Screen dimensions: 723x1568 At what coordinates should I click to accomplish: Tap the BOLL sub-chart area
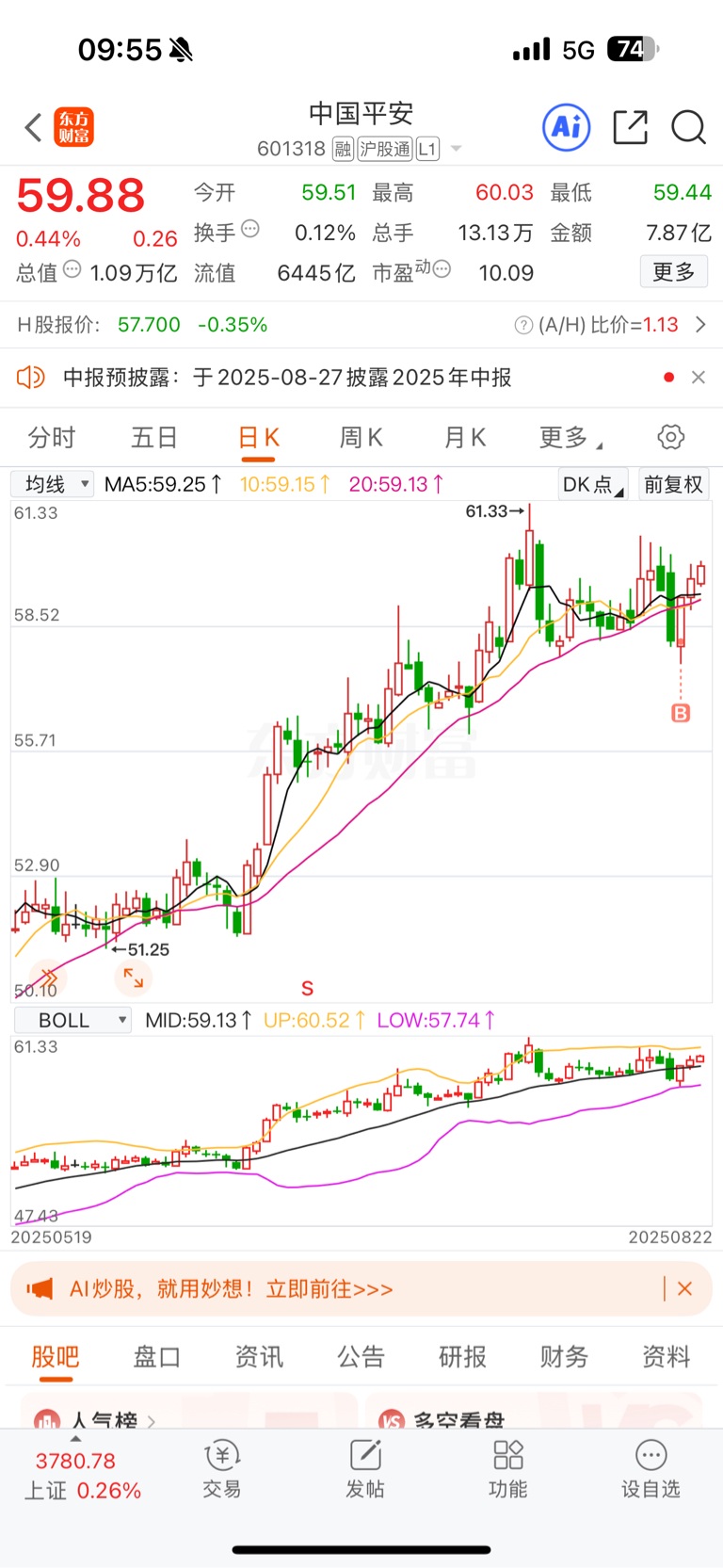tap(361, 1131)
